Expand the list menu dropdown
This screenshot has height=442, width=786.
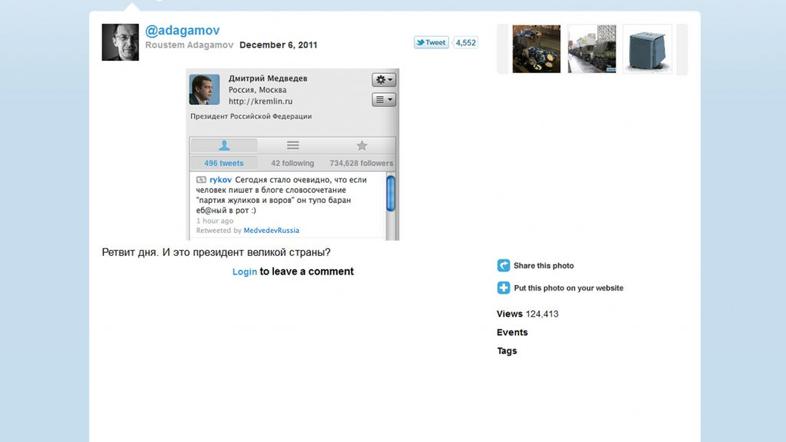click(x=384, y=100)
